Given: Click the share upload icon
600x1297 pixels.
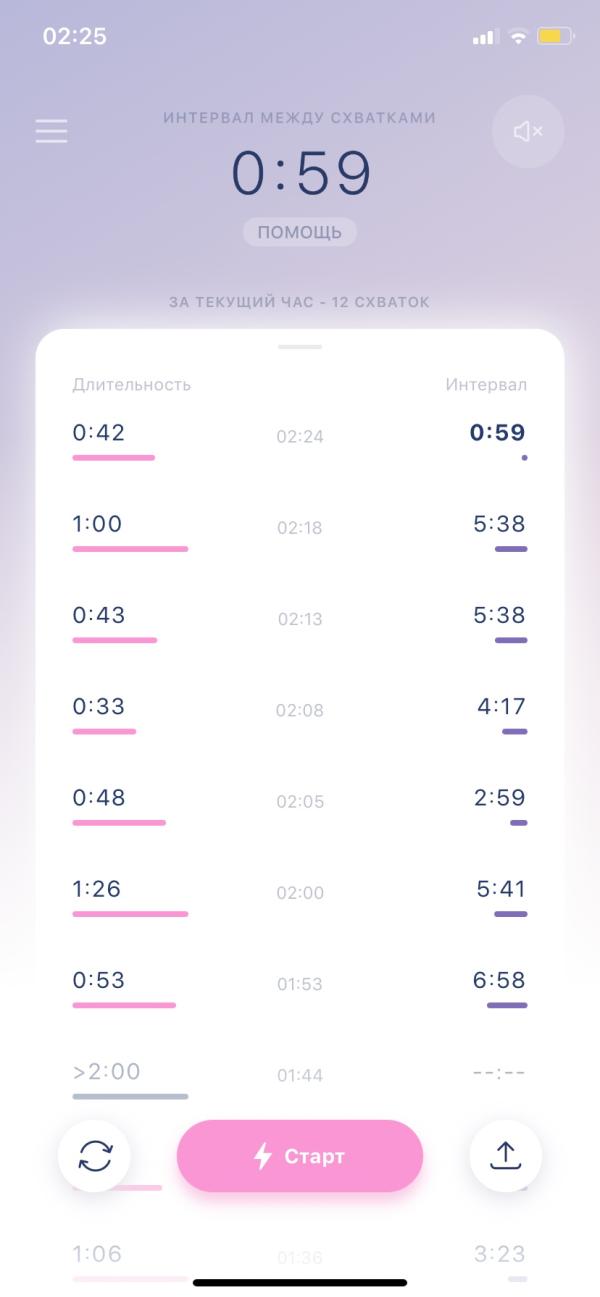Looking at the screenshot, I should 506,1156.
